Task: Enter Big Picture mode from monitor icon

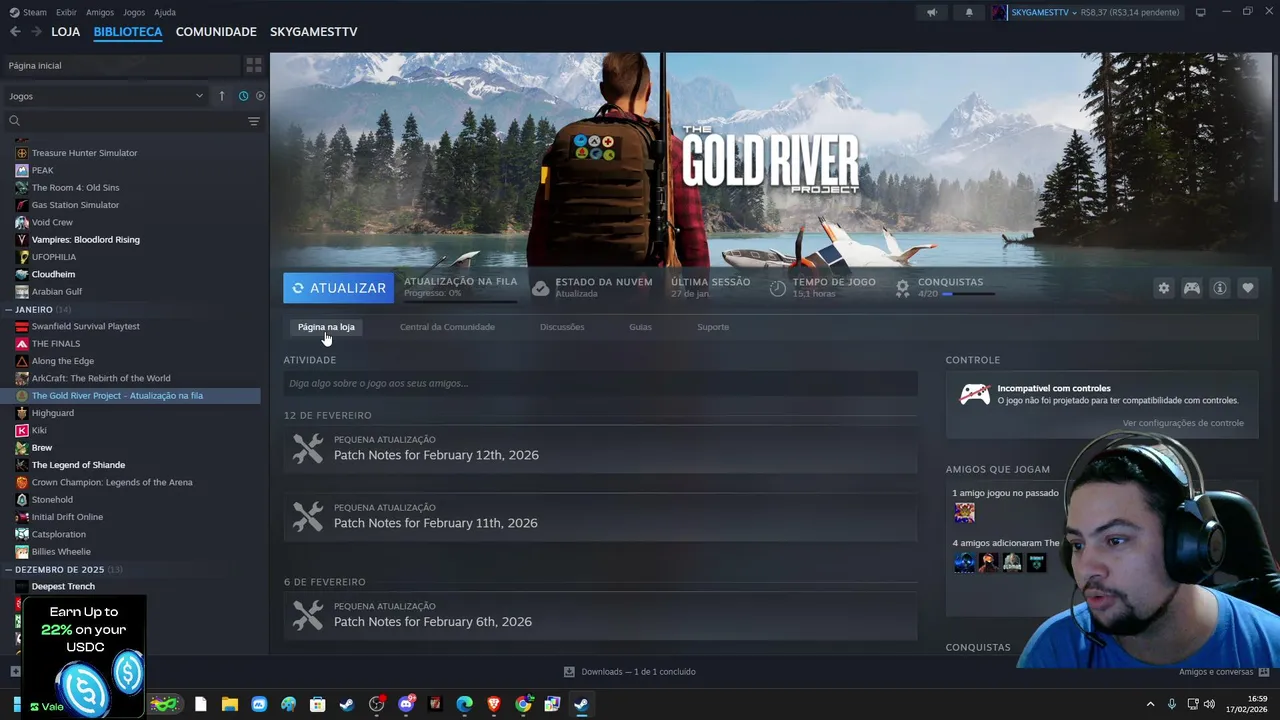Action: click(1201, 12)
